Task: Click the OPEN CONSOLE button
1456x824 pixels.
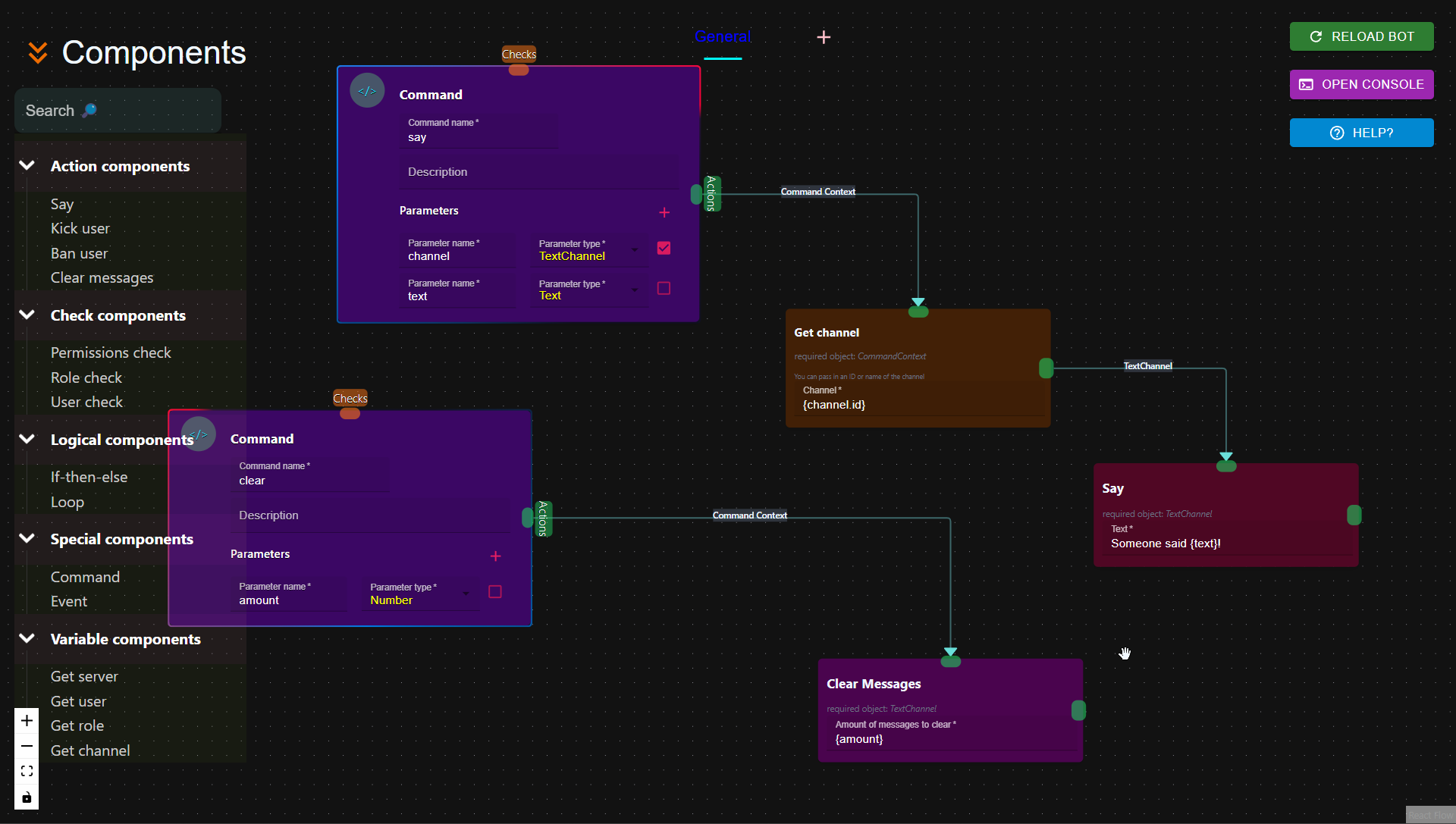Action: pyautogui.click(x=1361, y=84)
